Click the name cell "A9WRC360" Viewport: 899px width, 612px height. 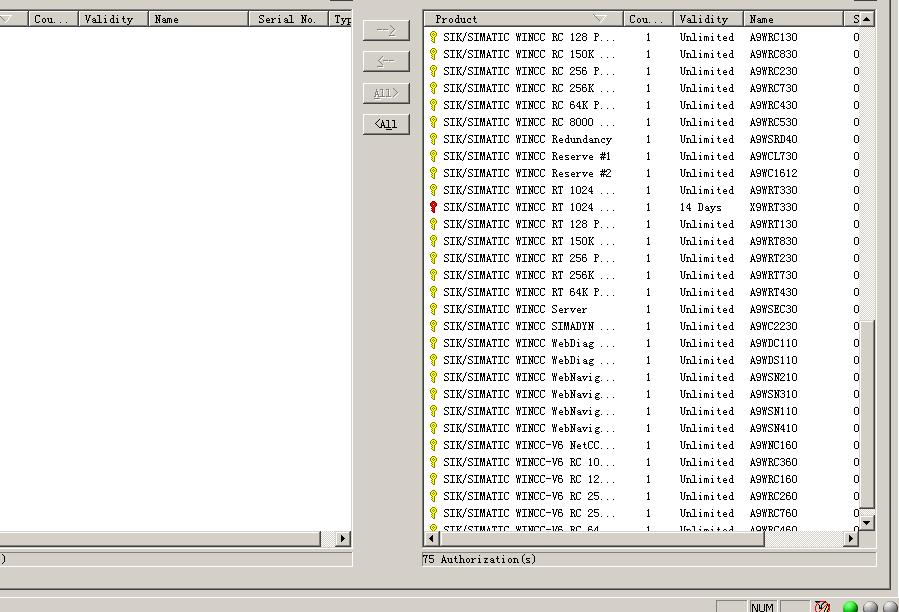(773, 462)
